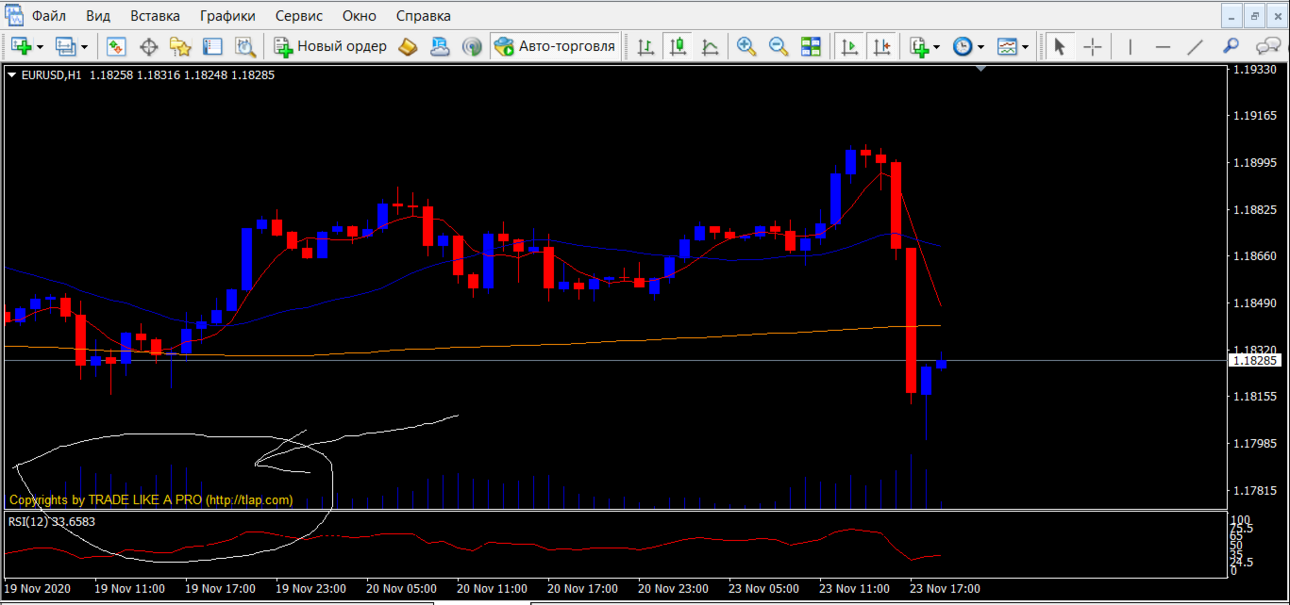1290x605 pixels.
Task: Open the Графики menu
Action: (x=227, y=16)
